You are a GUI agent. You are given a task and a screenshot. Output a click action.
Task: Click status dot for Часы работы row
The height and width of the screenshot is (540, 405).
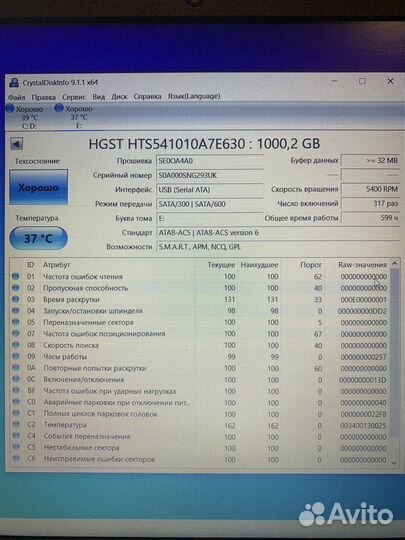click(15, 356)
